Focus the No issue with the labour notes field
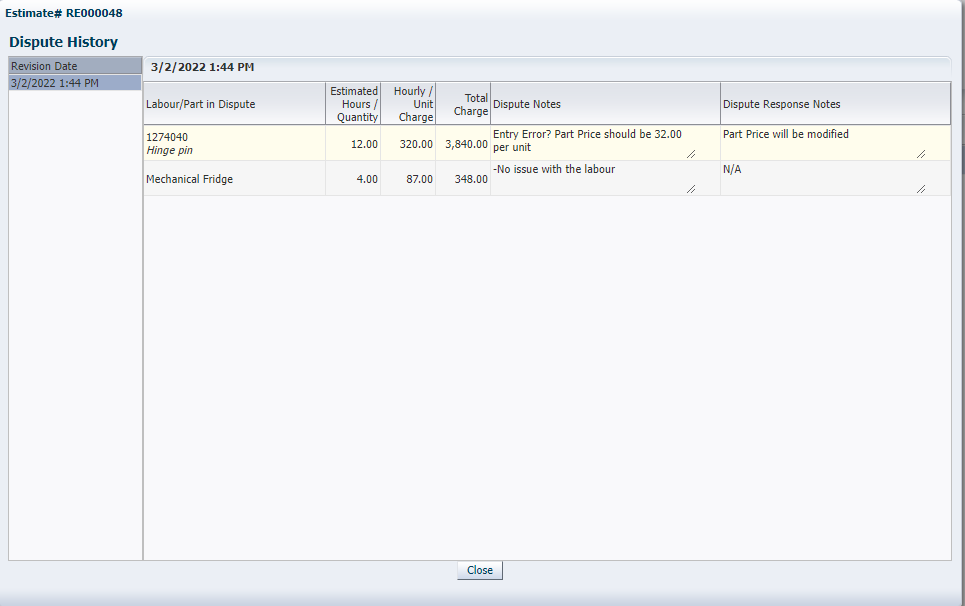The image size is (965, 606). pyautogui.click(x=594, y=178)
